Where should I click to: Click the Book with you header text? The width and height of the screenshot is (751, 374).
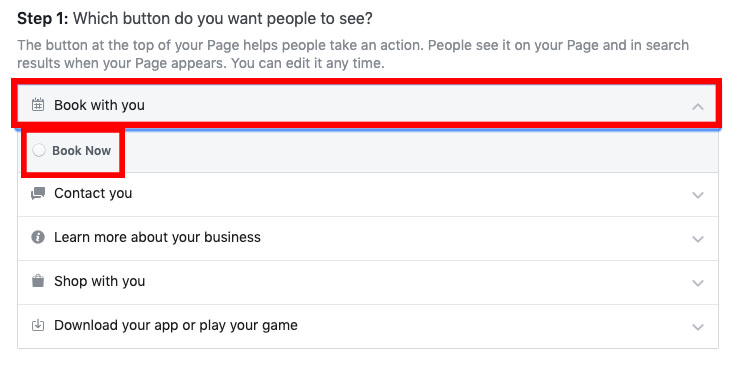coord(99,105)
